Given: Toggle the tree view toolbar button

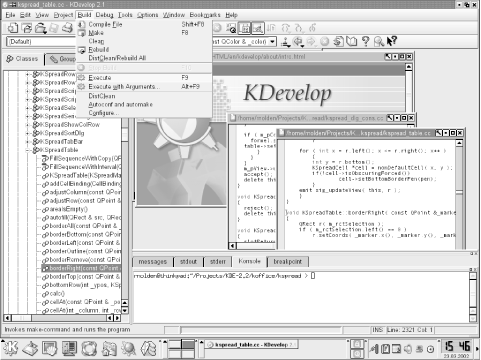Looking at the screenshot, I should [244, 28].
